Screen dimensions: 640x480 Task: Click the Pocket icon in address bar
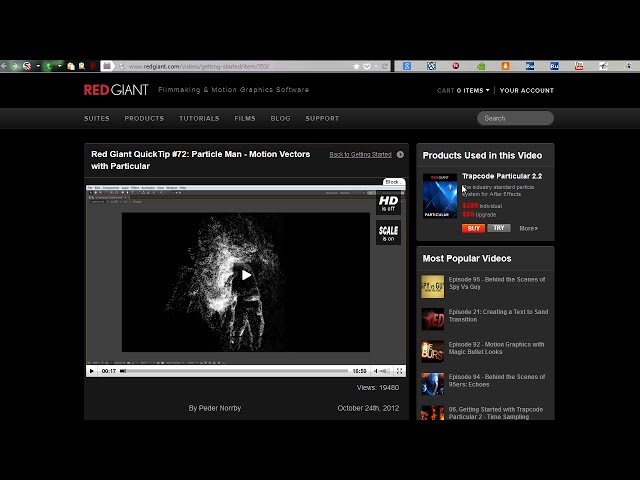[367, 66]
